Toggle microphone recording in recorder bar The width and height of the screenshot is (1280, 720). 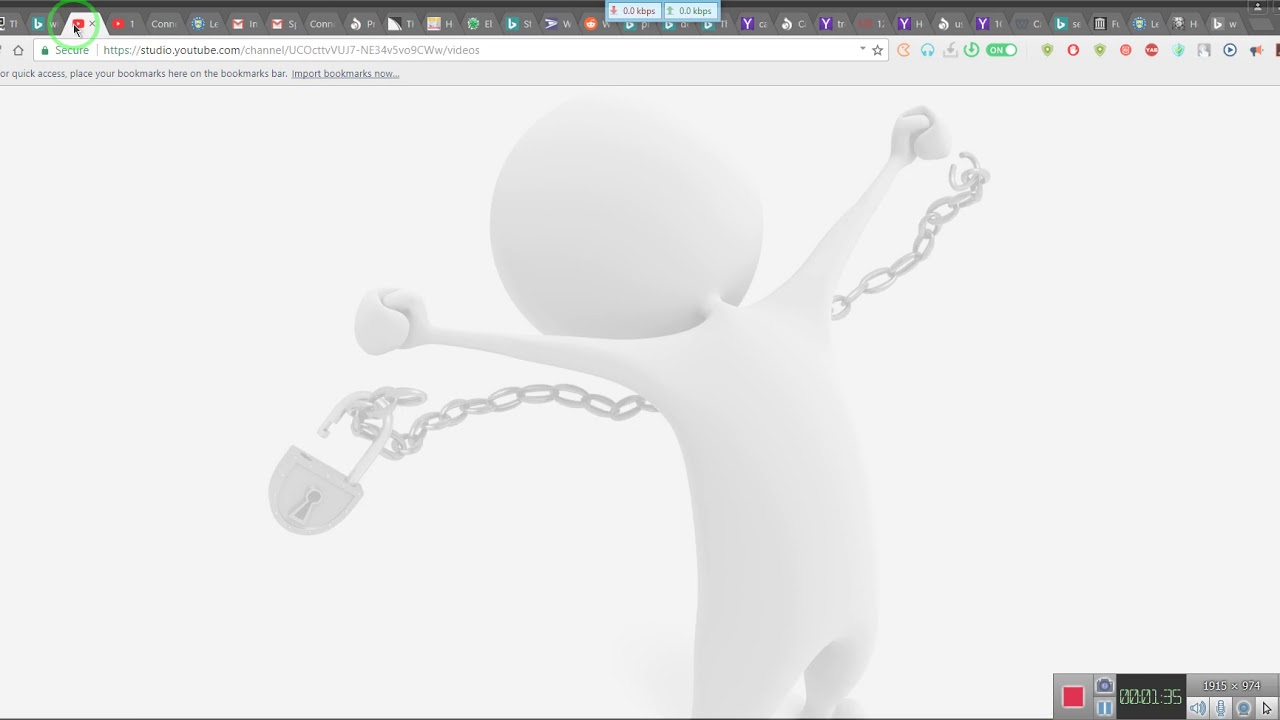(x=1221, y=708)
